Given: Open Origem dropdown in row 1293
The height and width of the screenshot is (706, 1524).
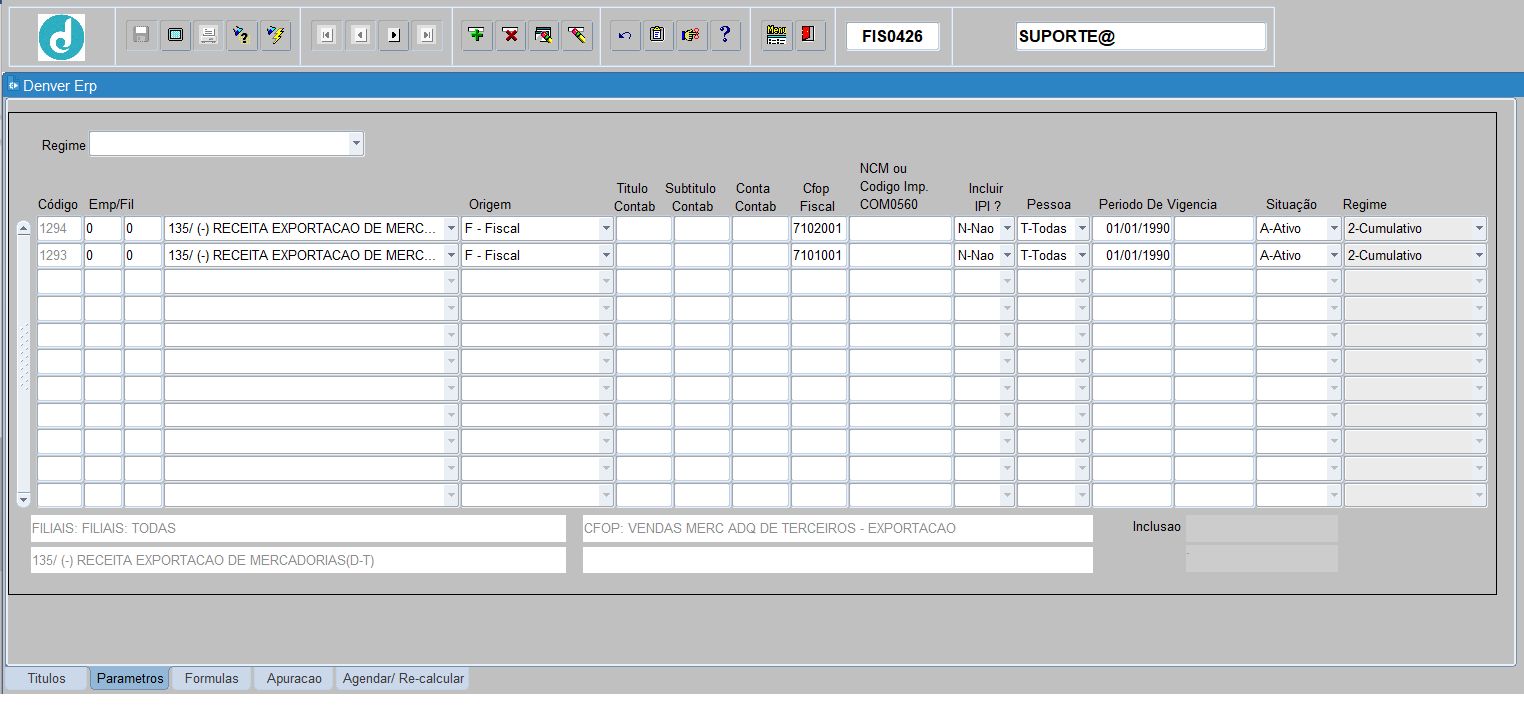Looking at the screenshot, I should 605,255.
